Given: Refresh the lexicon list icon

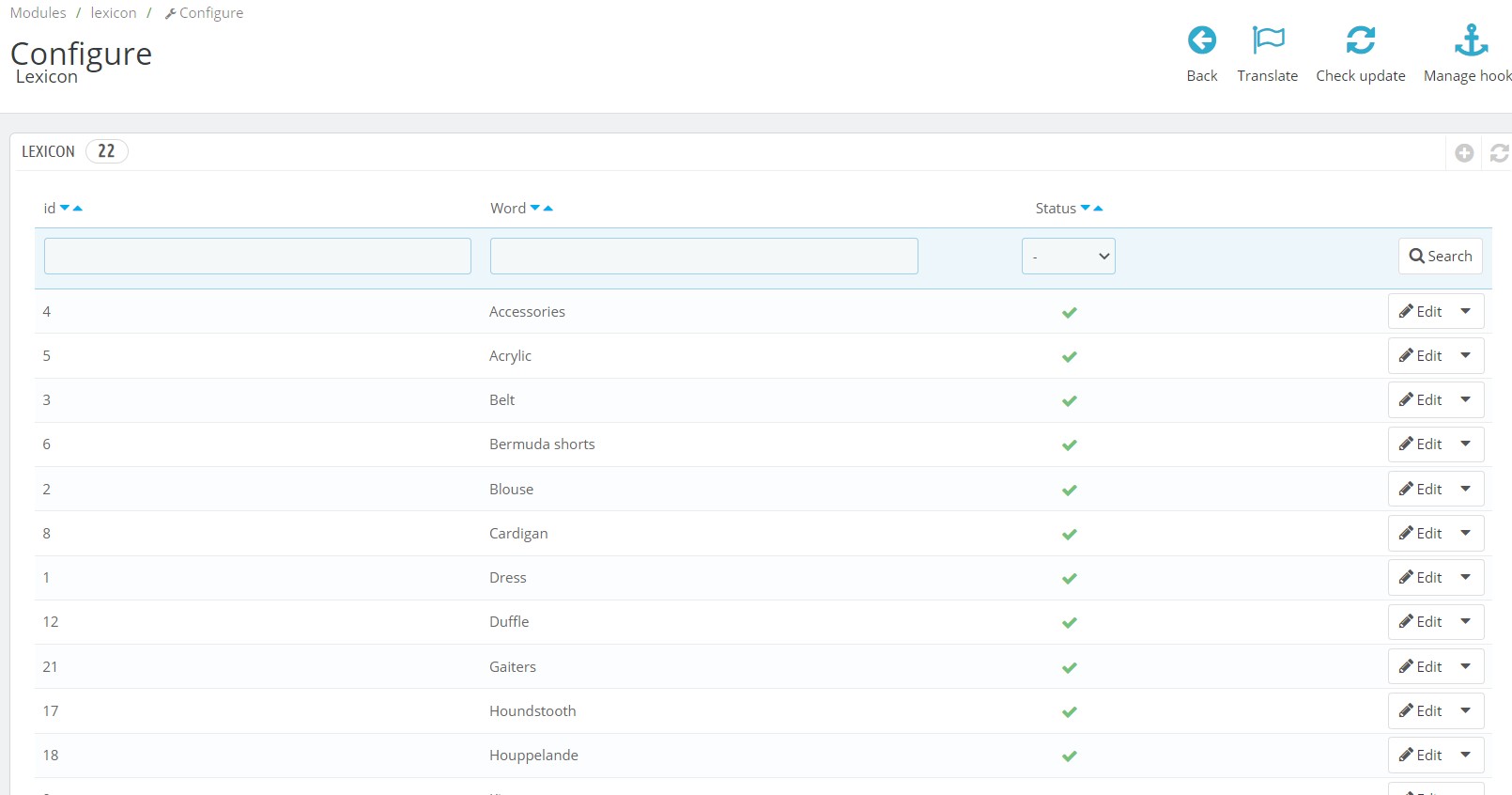Looking at the screenshot, I should pos(1500,153).
